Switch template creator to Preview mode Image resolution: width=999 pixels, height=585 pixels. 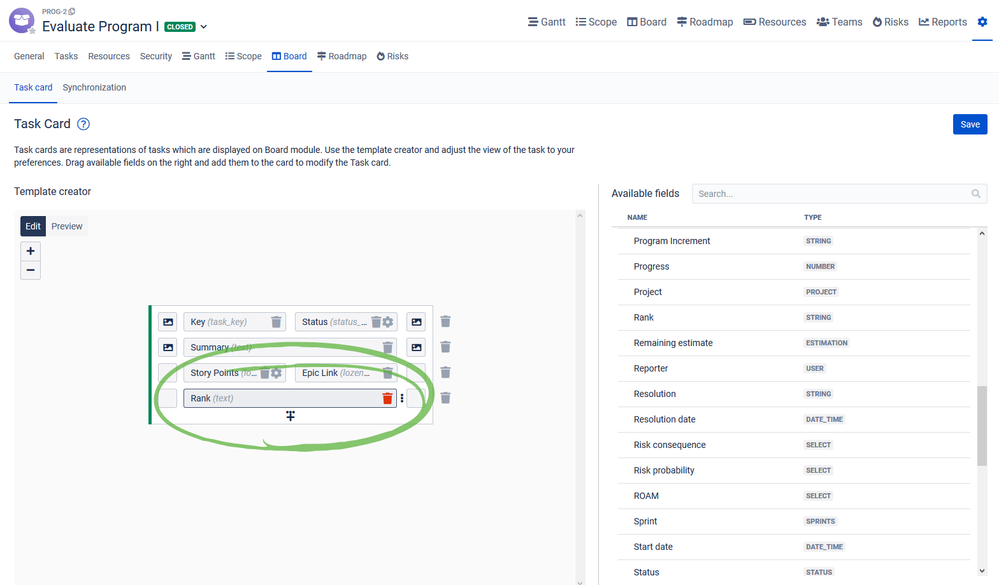pyautogui.click(x=67, y=226)
